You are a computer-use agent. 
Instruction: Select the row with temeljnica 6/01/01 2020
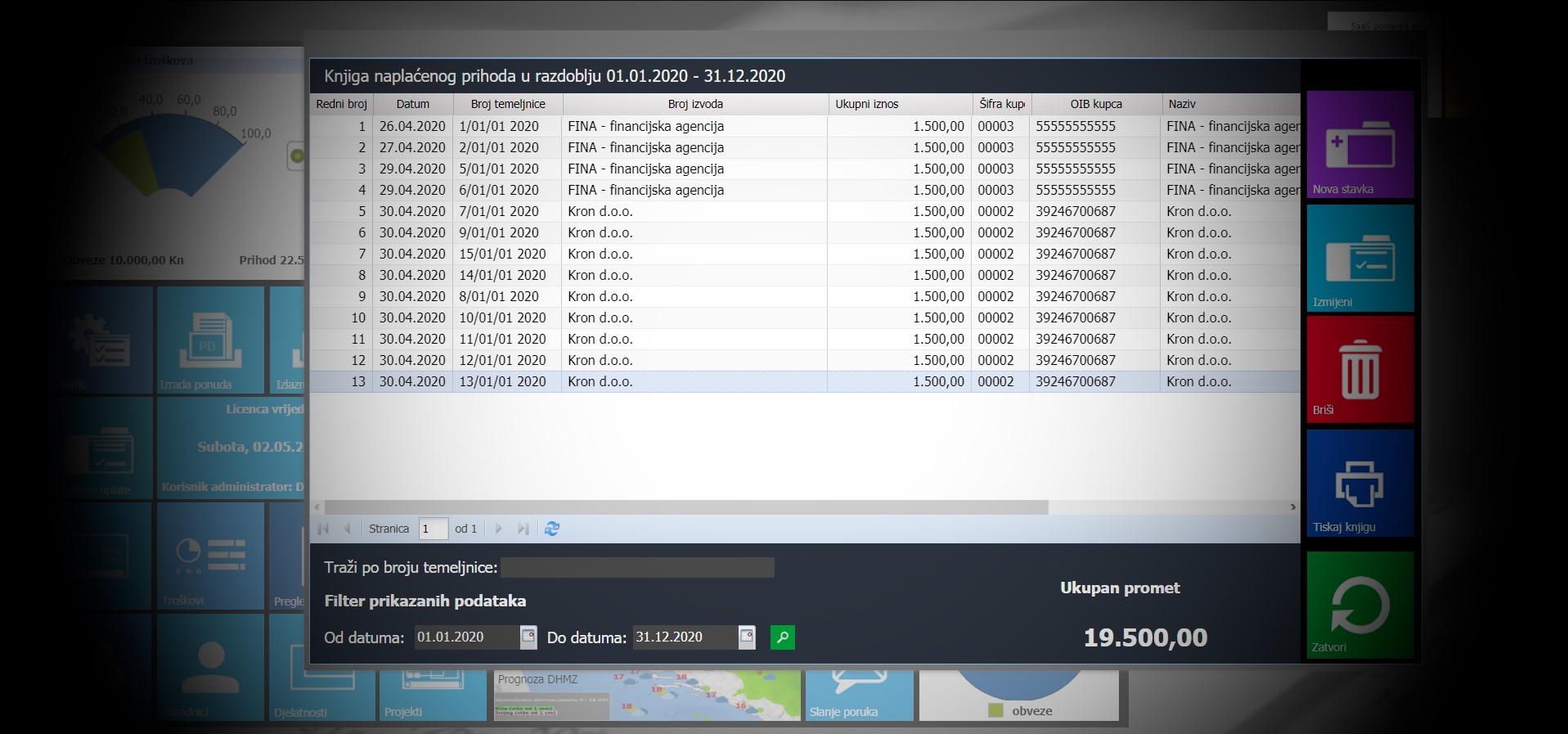[x=805, y=190]
